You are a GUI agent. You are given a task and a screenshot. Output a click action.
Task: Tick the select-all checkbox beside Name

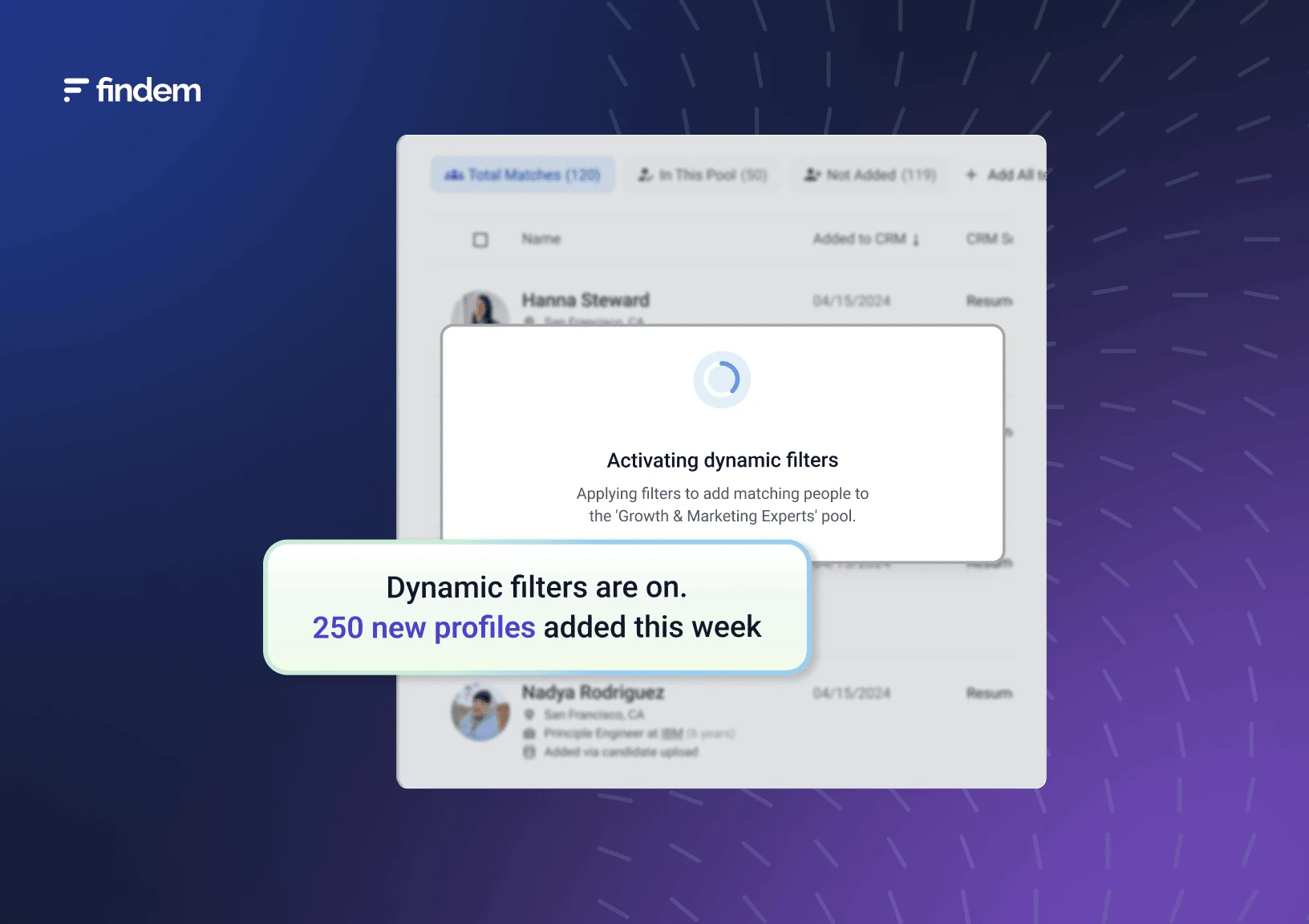coord(480,240)
